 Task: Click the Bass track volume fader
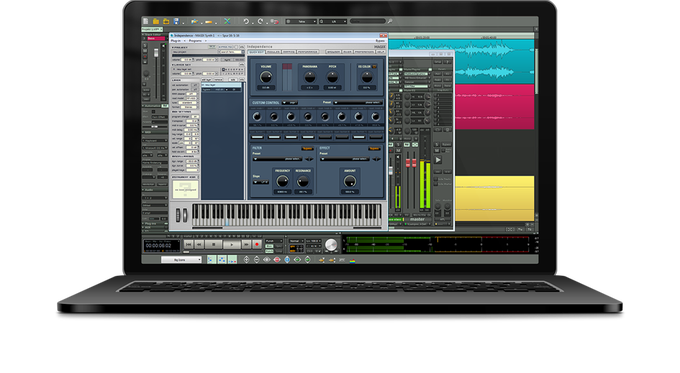[156, 53]
